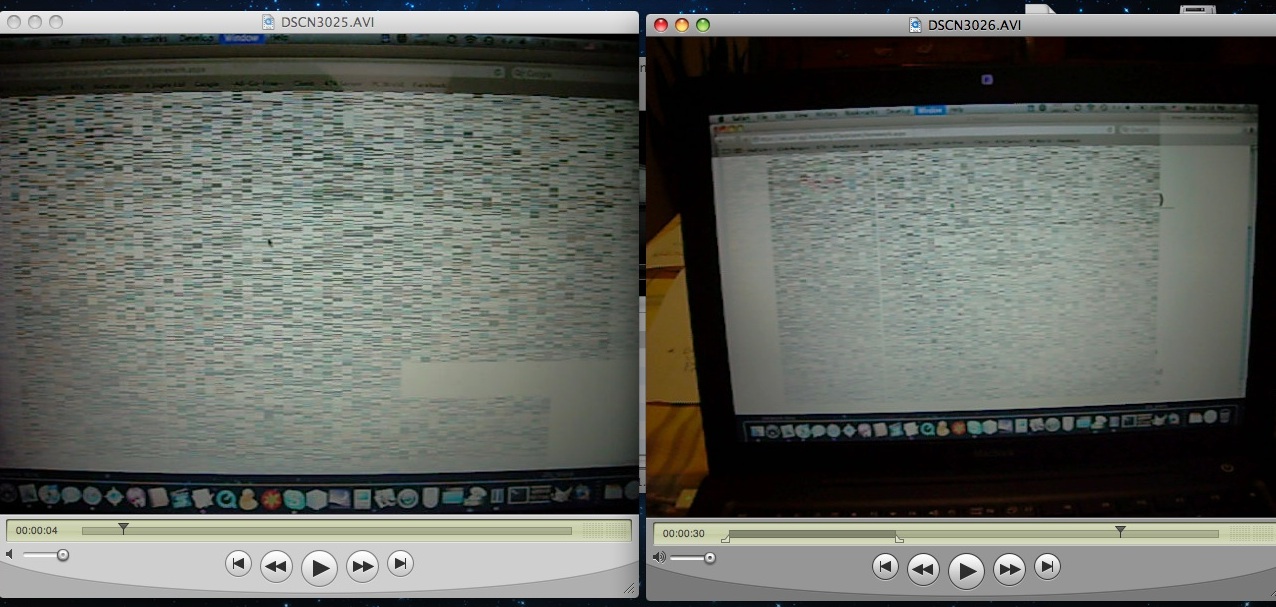
Task: Jump to start of DSCN3026.AVI
Action: 885,568
